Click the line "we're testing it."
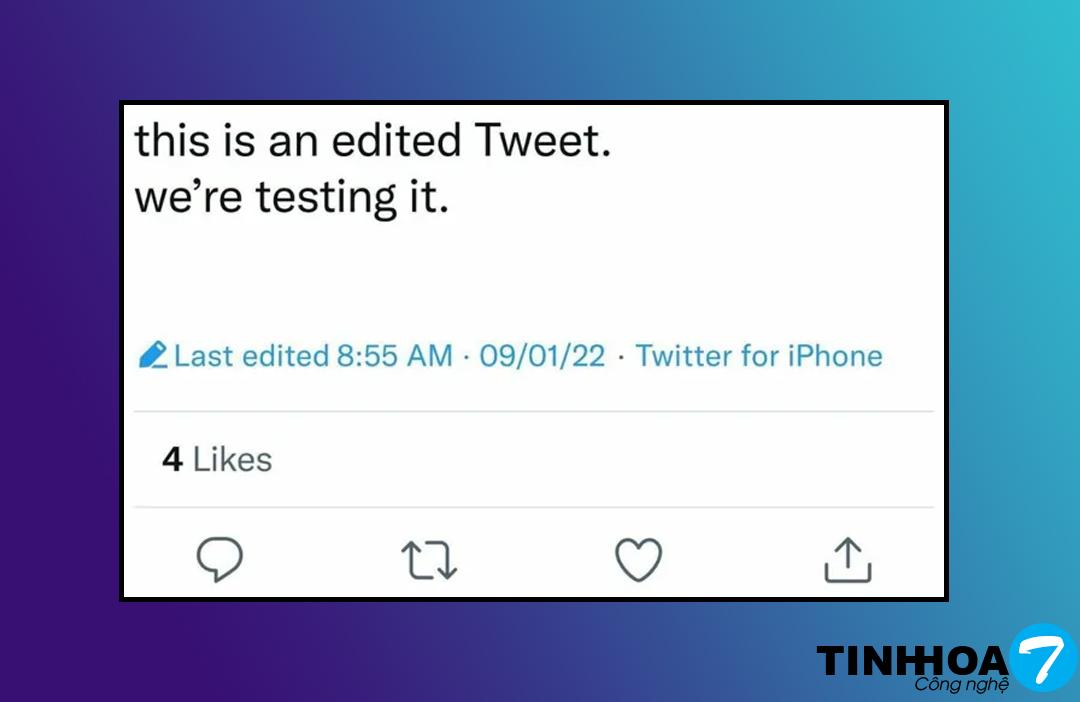This screenshot has height=702, width=1080. (x=291, y=198)
